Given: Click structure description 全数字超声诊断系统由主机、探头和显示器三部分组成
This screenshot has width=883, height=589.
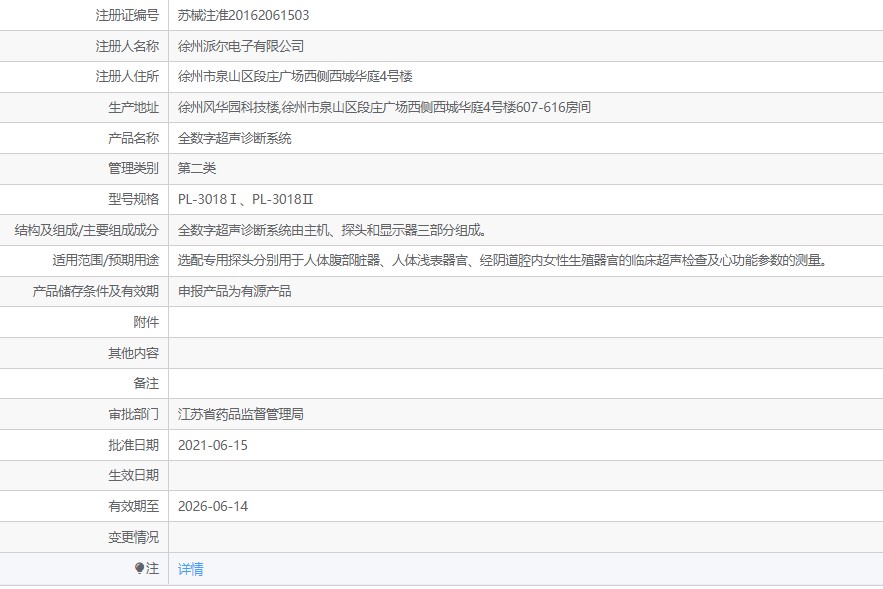Looking at the screenshot, I should [x=332, y=230].
